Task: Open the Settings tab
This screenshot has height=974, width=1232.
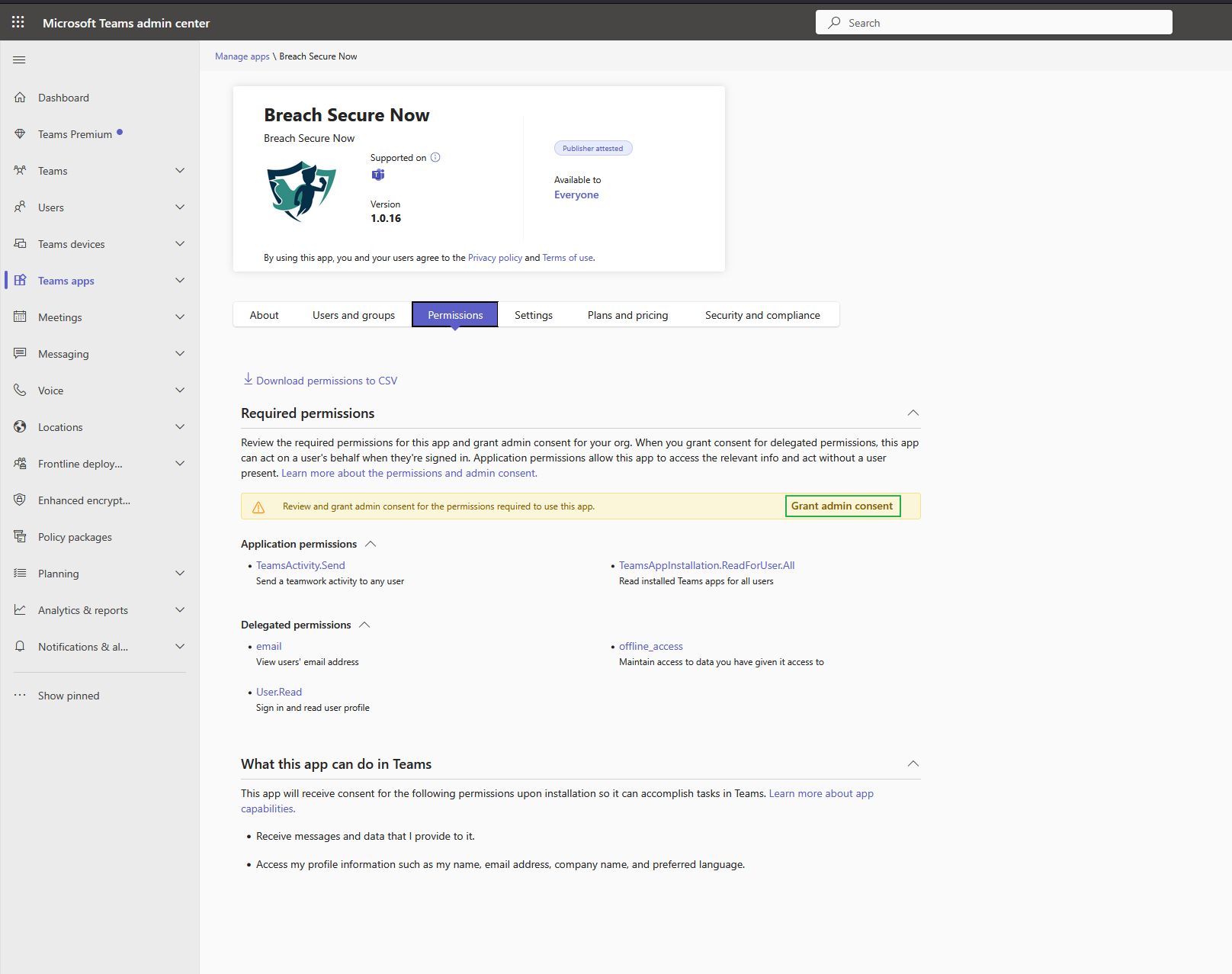Action: (x=534, y=315)
